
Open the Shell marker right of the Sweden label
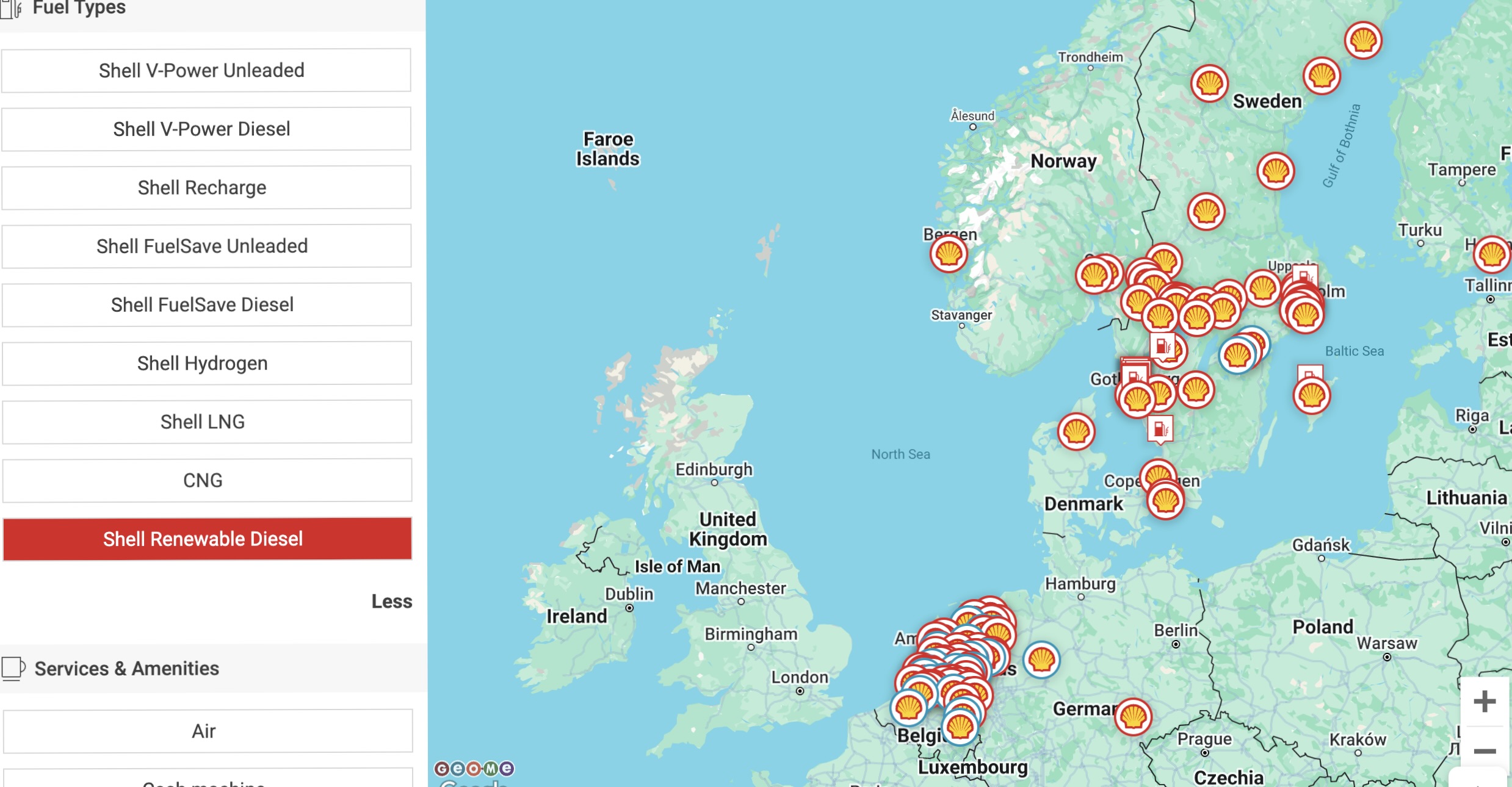tap(1322, 76)
